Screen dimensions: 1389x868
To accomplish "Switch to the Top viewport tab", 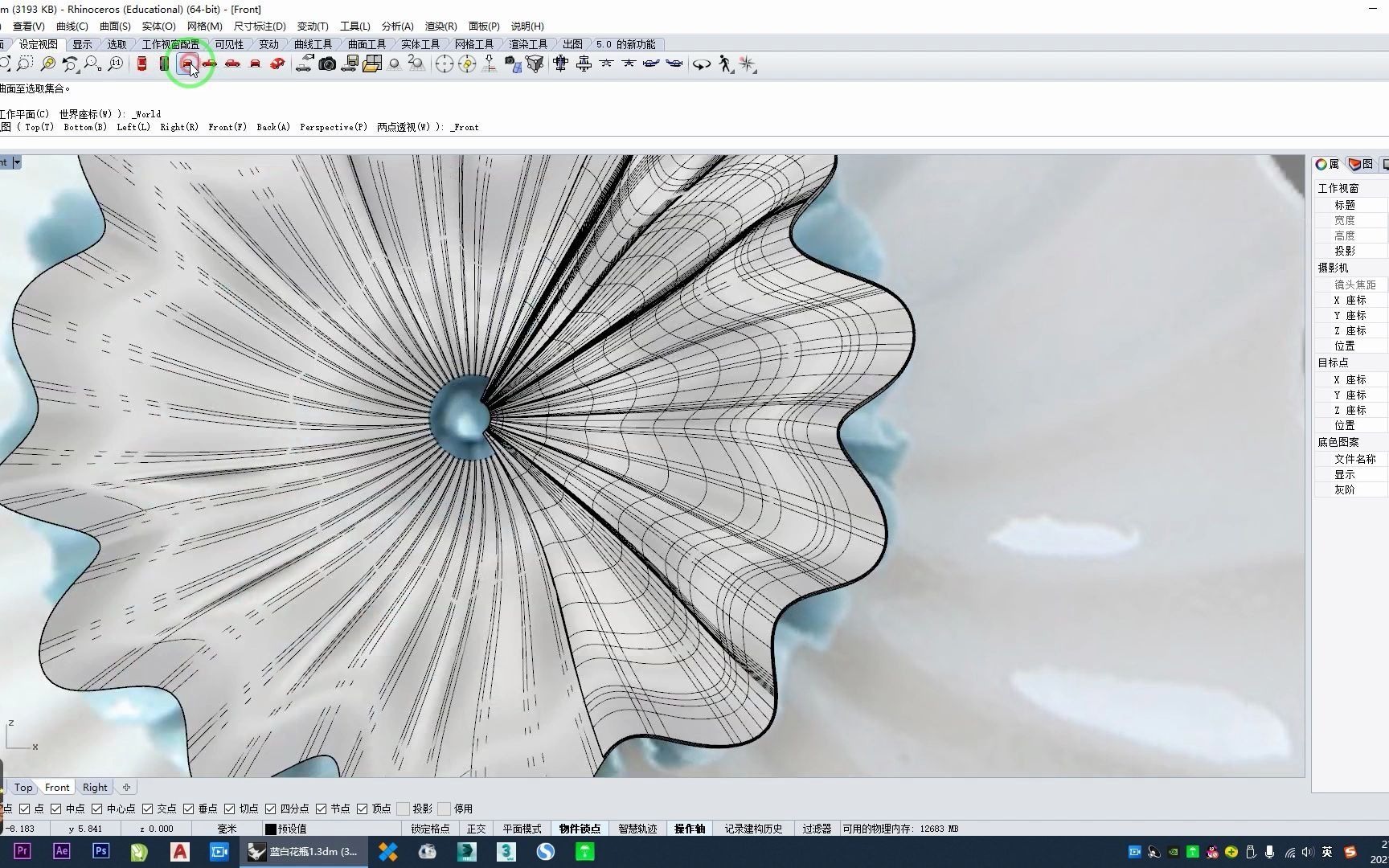I will click(23, 788).
